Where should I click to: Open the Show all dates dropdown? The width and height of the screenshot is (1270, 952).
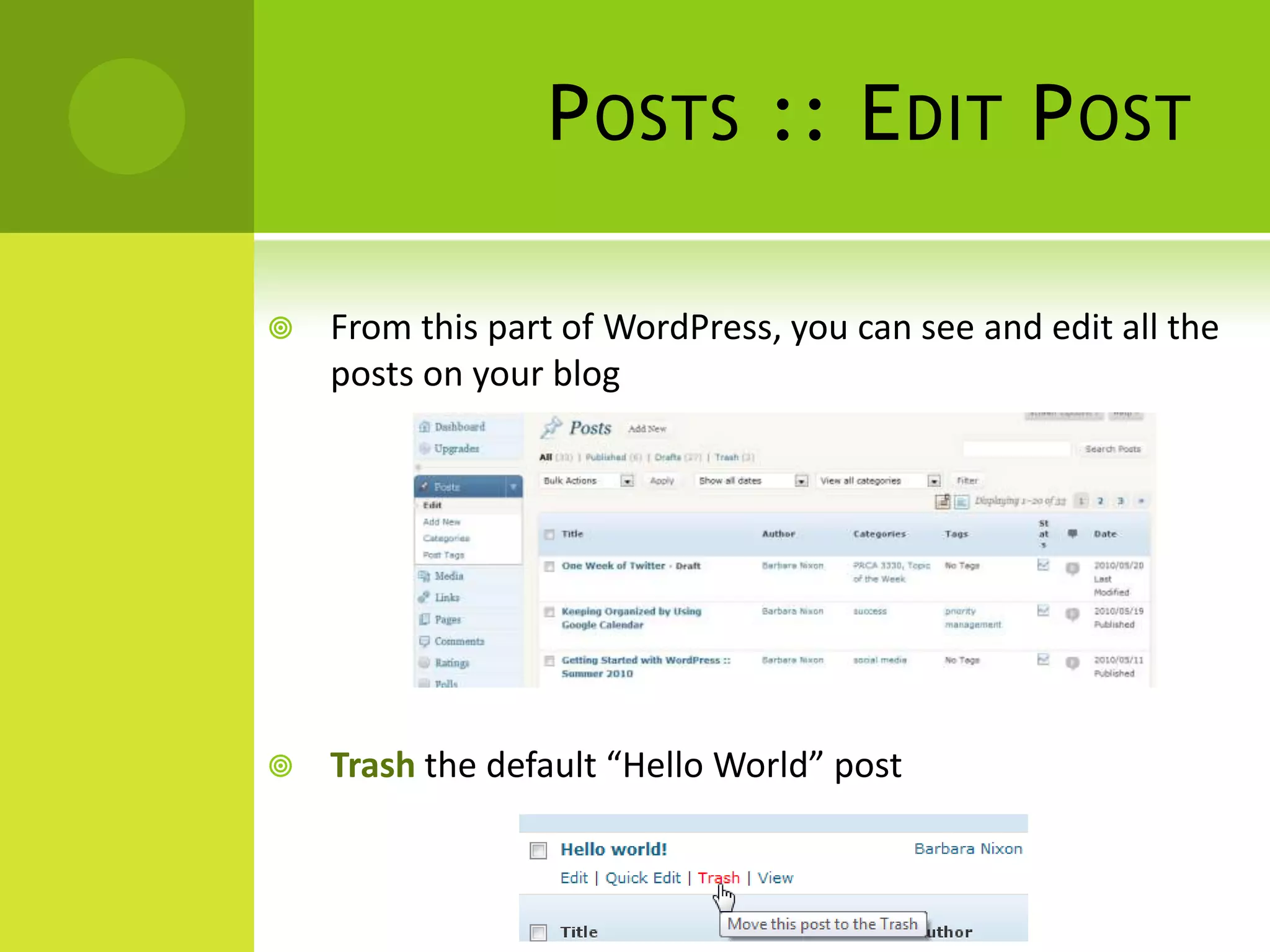pyautogui.click(x=752, y=481)
